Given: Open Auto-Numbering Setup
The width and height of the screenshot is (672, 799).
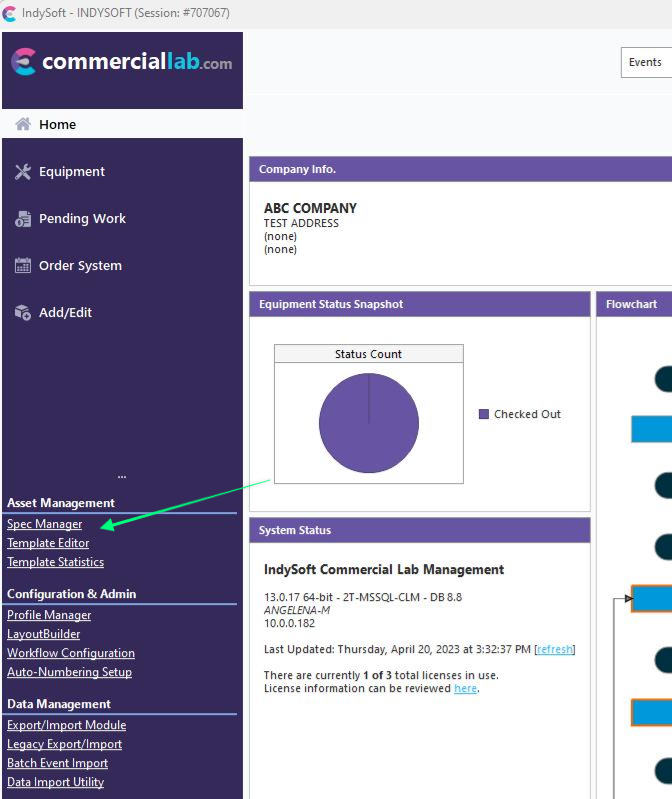Looking at the screenshot, I should (x=69, y=672).
